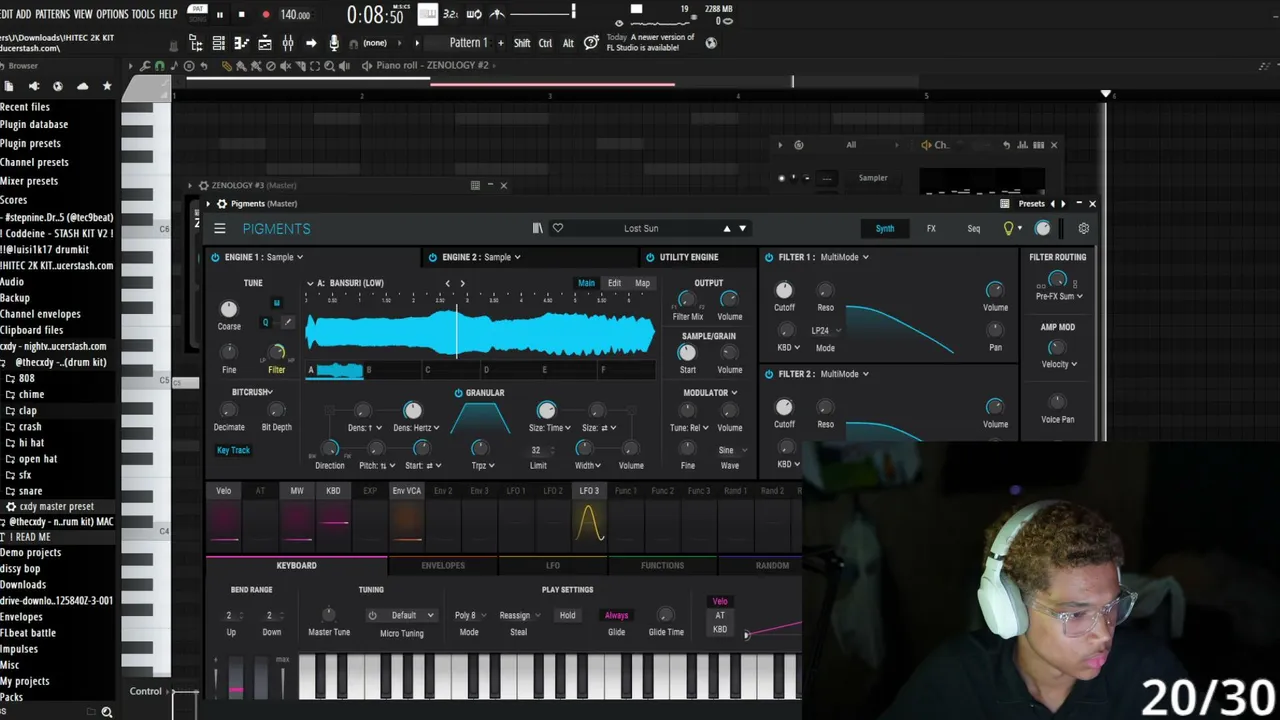The width and height of the screenshot is (1280, 720).
Task: Pause playback in FL Studio transport
Action: click(x=220, y=14)
